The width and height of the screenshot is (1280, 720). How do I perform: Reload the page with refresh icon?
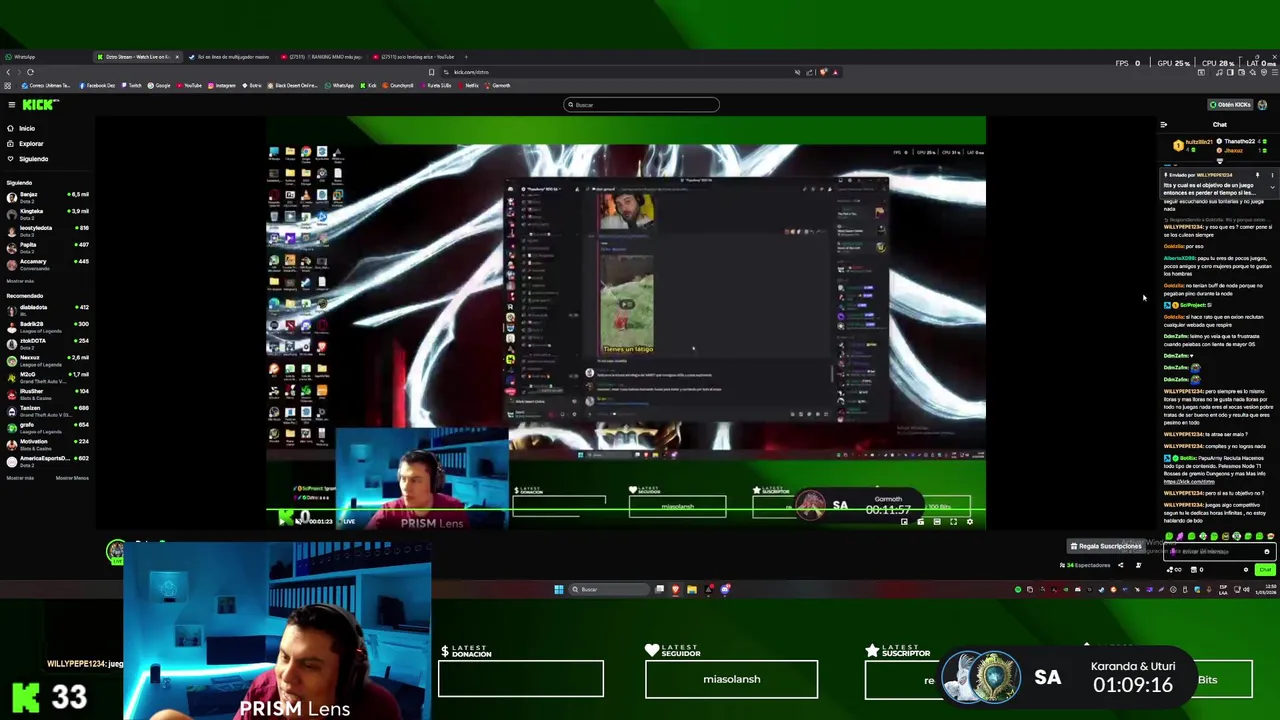pyautogui.click(x=30, y=72)
